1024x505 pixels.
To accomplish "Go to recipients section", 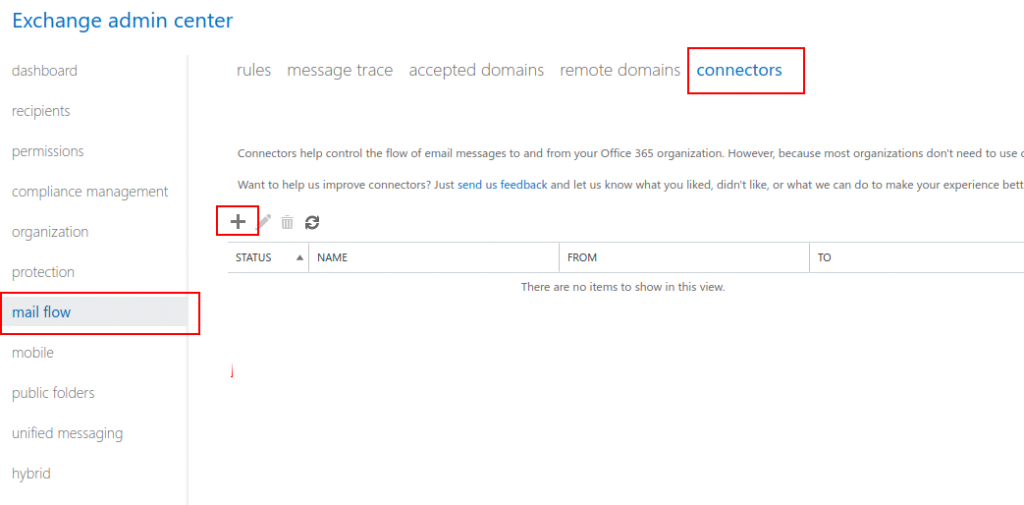I will click(x=41, y=111).
